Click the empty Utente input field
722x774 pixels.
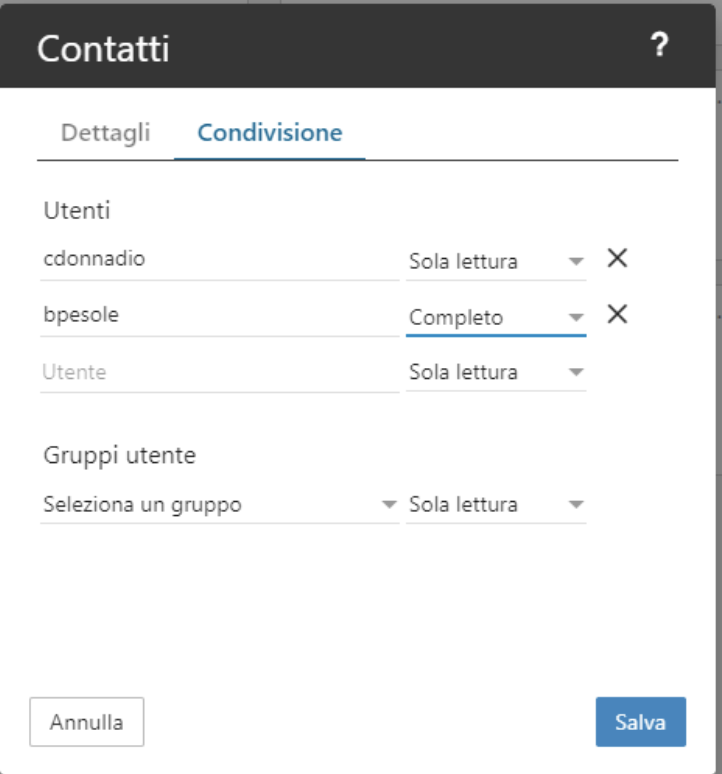220,372
